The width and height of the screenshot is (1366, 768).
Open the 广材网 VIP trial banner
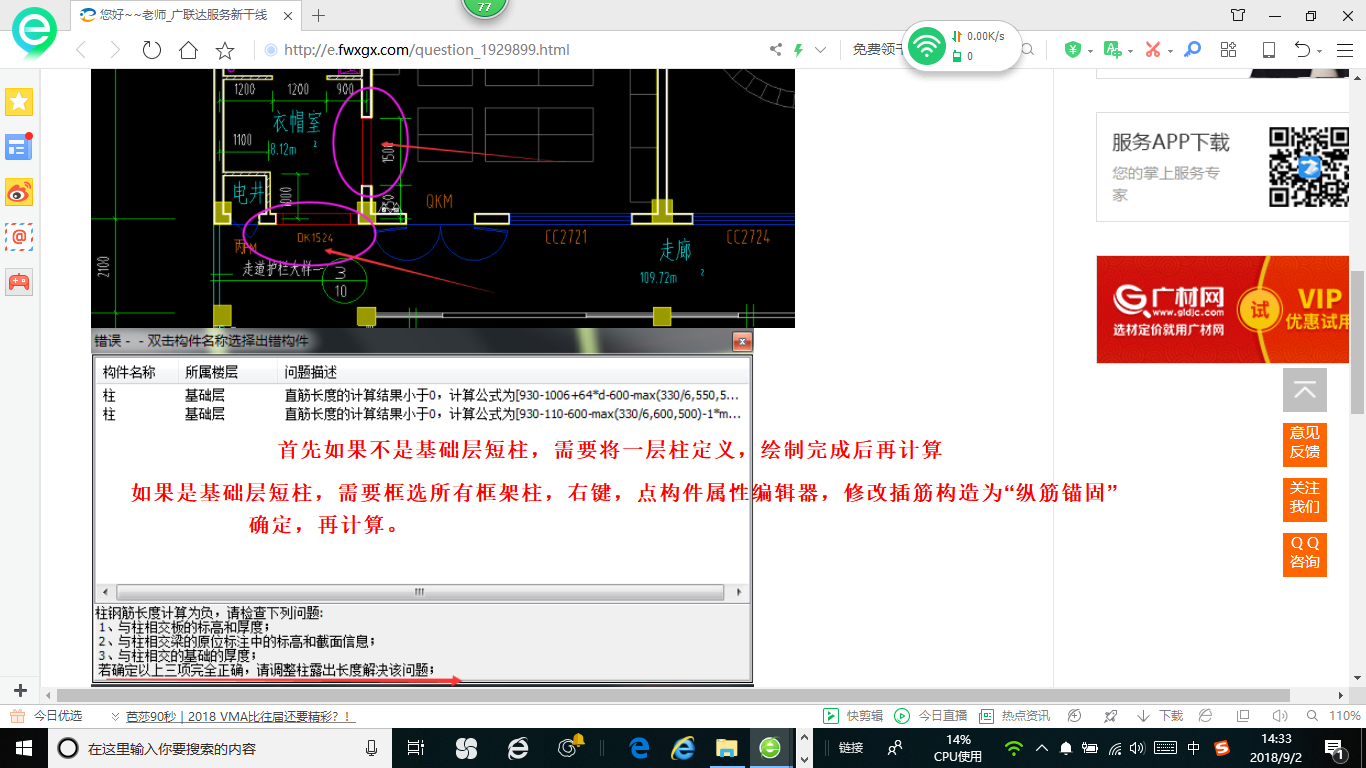click(x=1222, y=310)
